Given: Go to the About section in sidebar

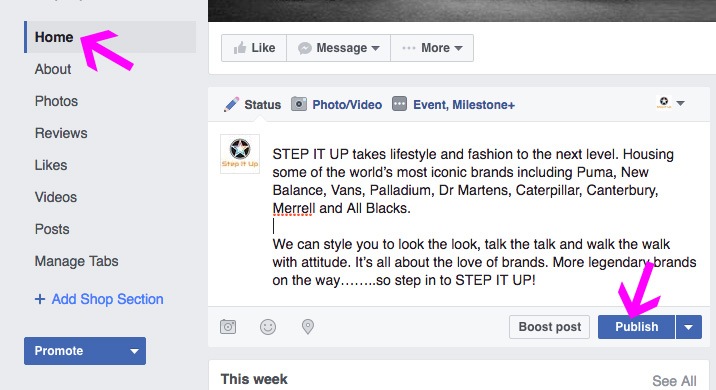Looking at the screenshot, I should (53, 69).
